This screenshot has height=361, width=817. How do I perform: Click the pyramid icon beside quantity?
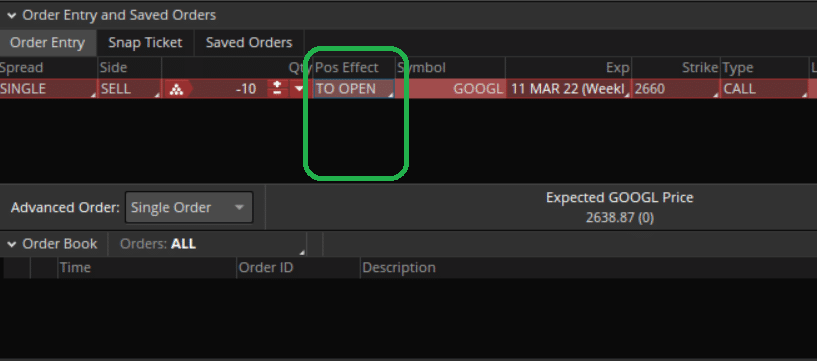pyautogui.click(x=177, y=89)
